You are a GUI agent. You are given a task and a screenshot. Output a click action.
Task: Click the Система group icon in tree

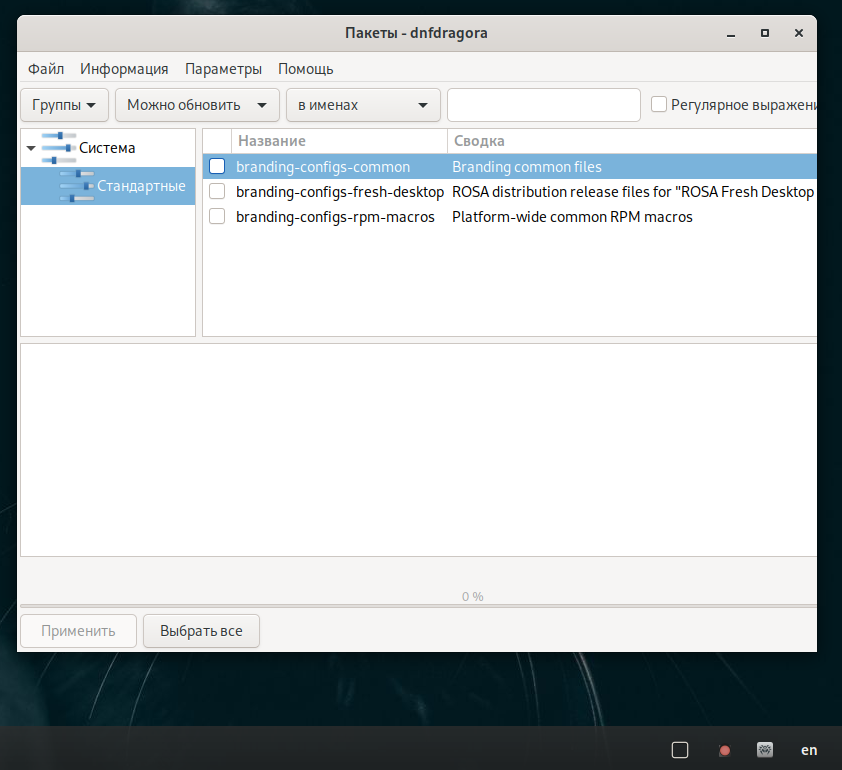59,148
